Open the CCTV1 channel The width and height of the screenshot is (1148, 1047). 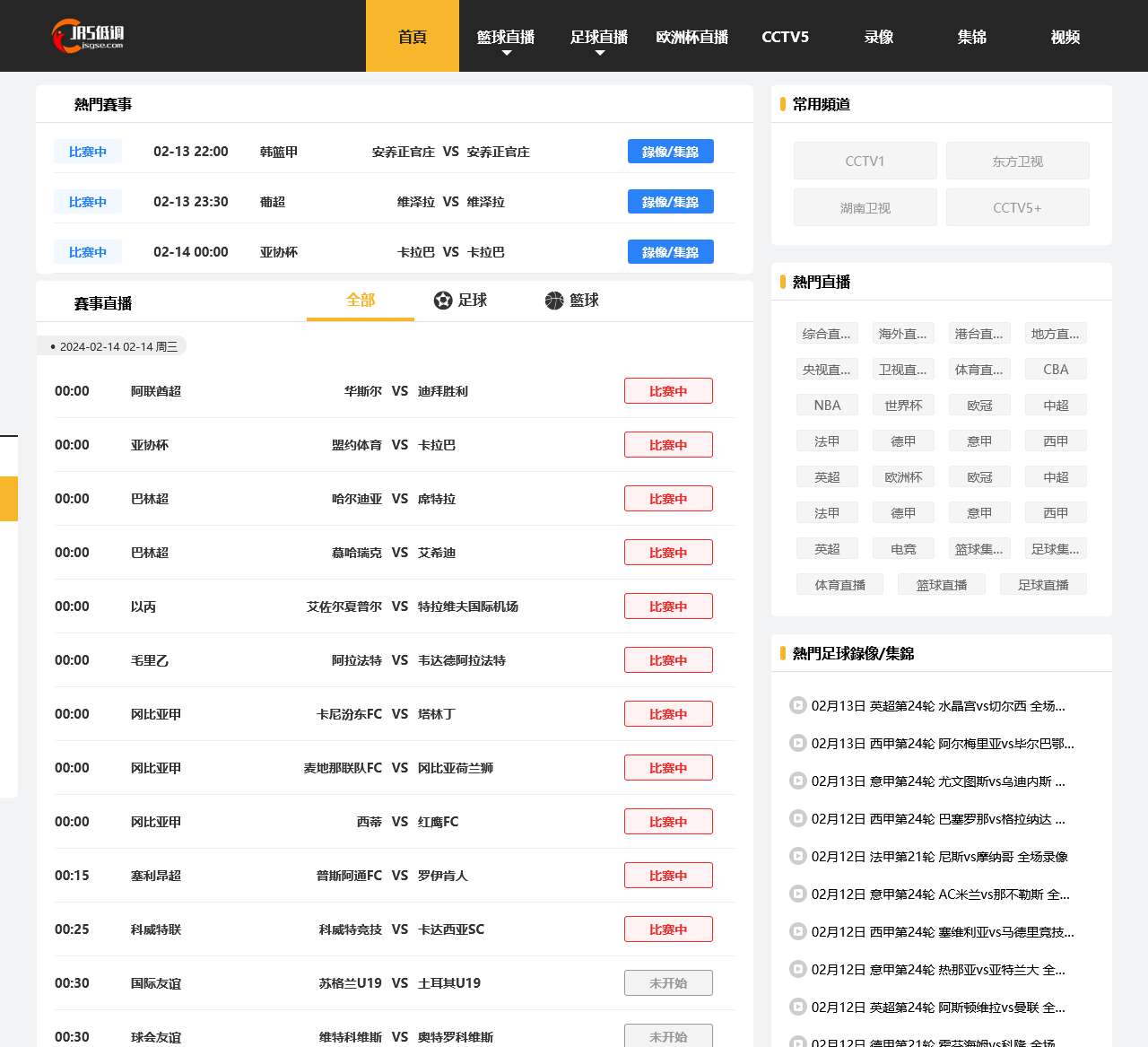(865, 161)
